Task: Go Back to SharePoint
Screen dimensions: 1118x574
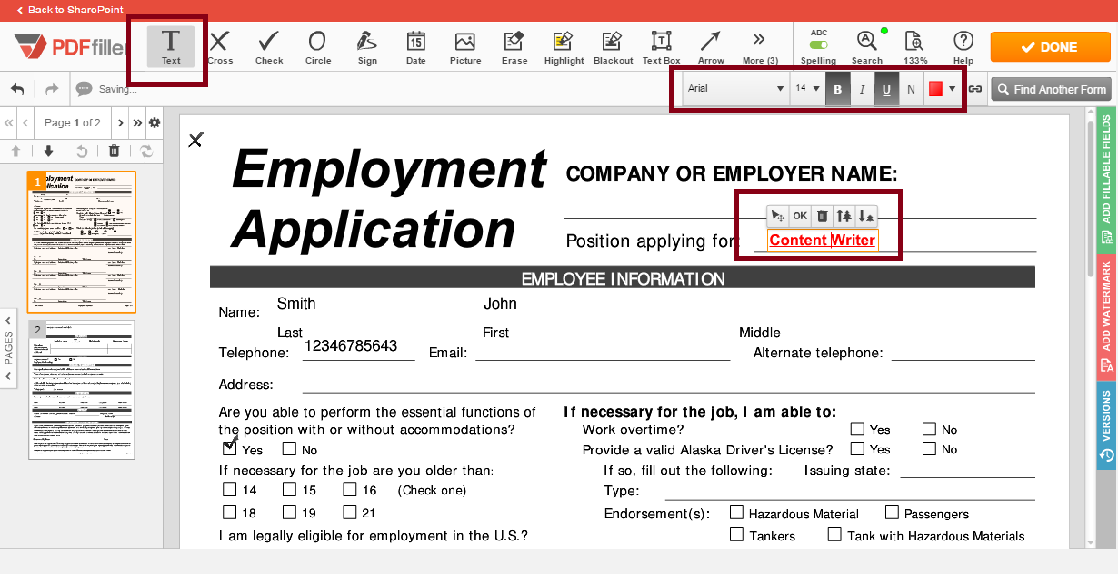Action: (70, 10)
